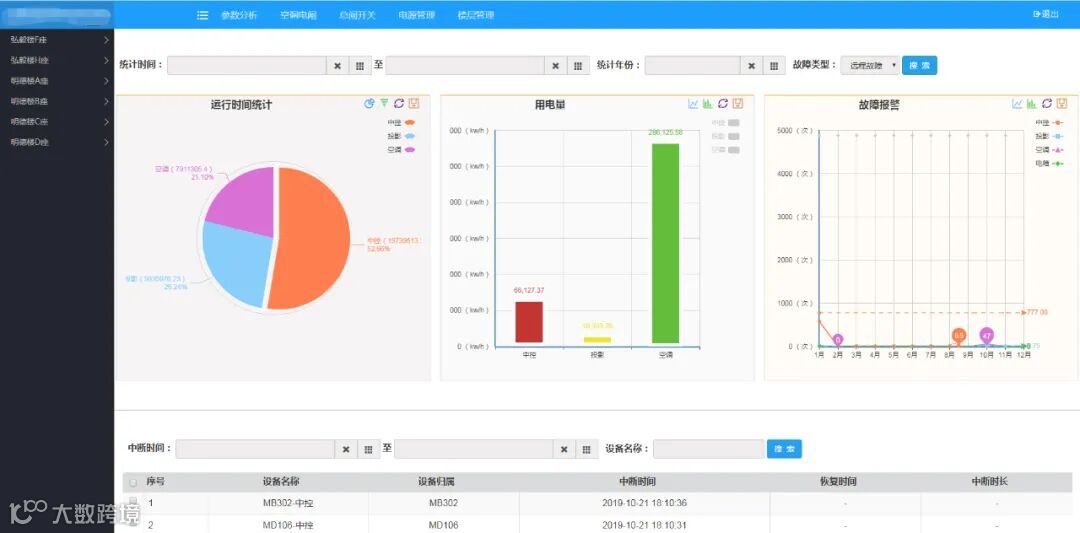Viewport: 1080px width, 533px height.
Task: Click the green 空调 bar in 用电量
Action: click(665, 243)
